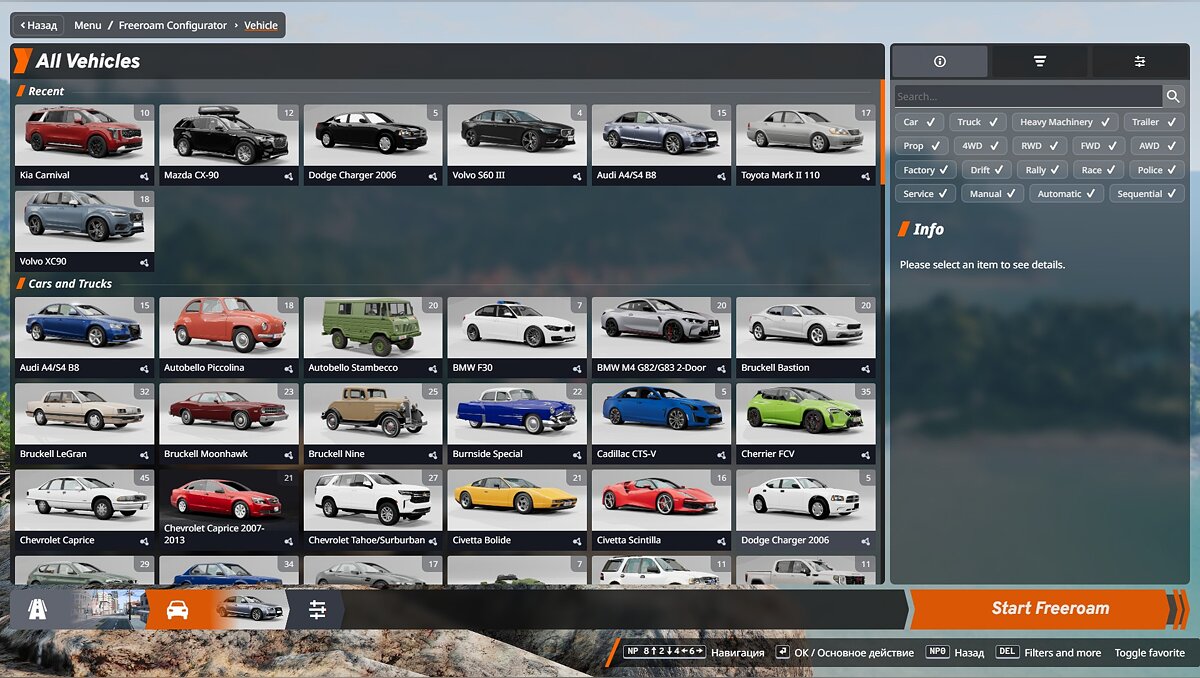
Task: Click the Toggle favorite hint
Action: click(1150, 653)
